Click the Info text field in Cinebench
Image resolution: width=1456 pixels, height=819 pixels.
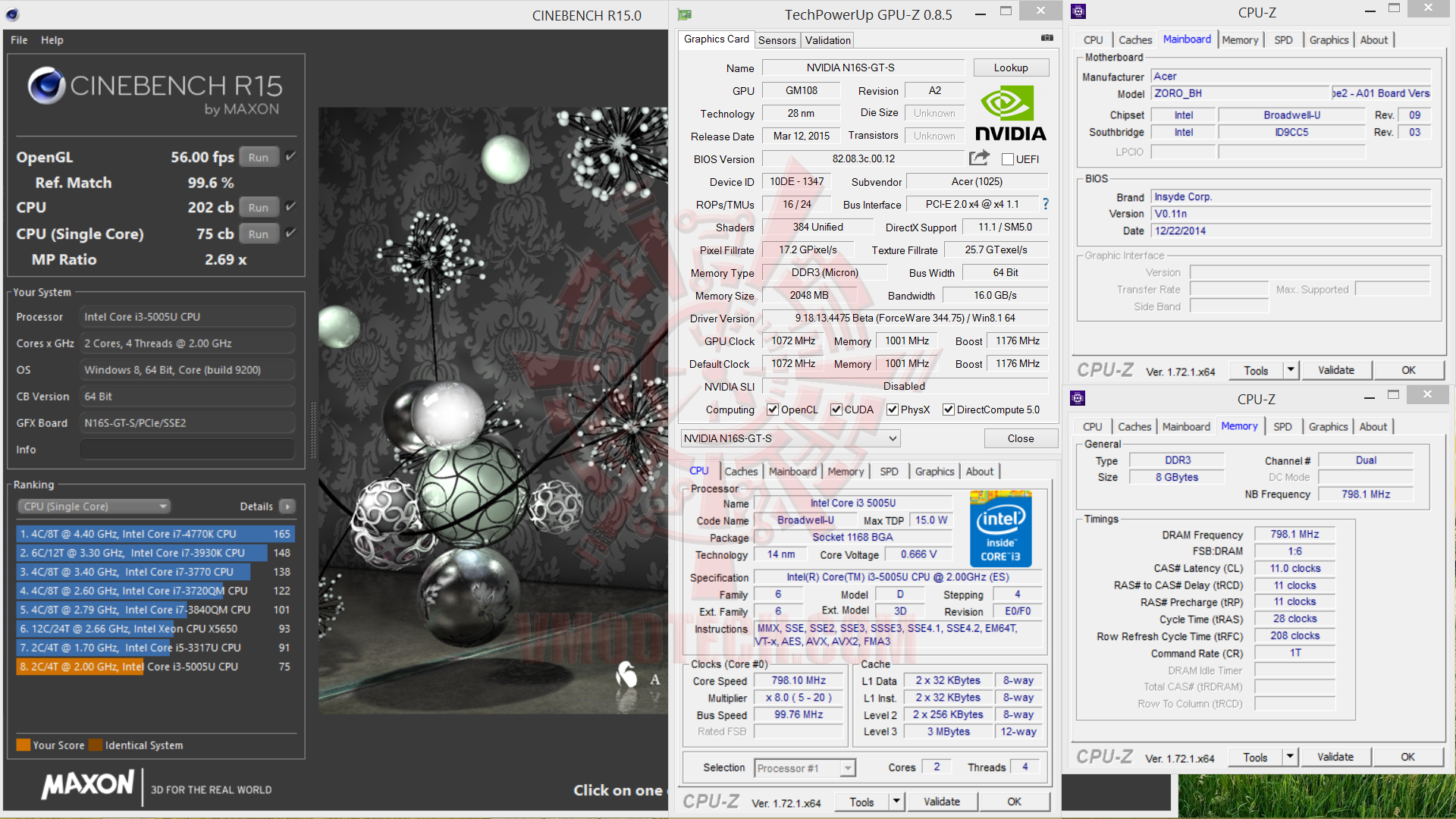click(x=187, y=450)
